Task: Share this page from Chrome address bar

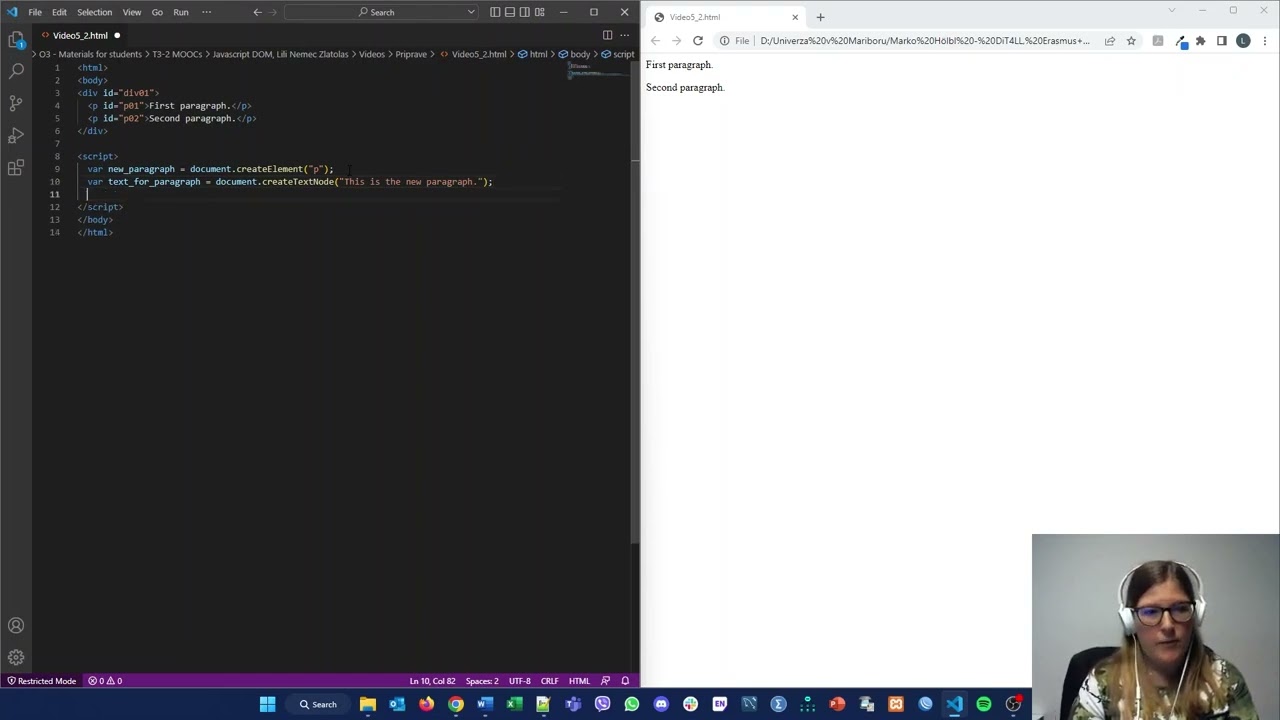Action: pos(1110,41)
